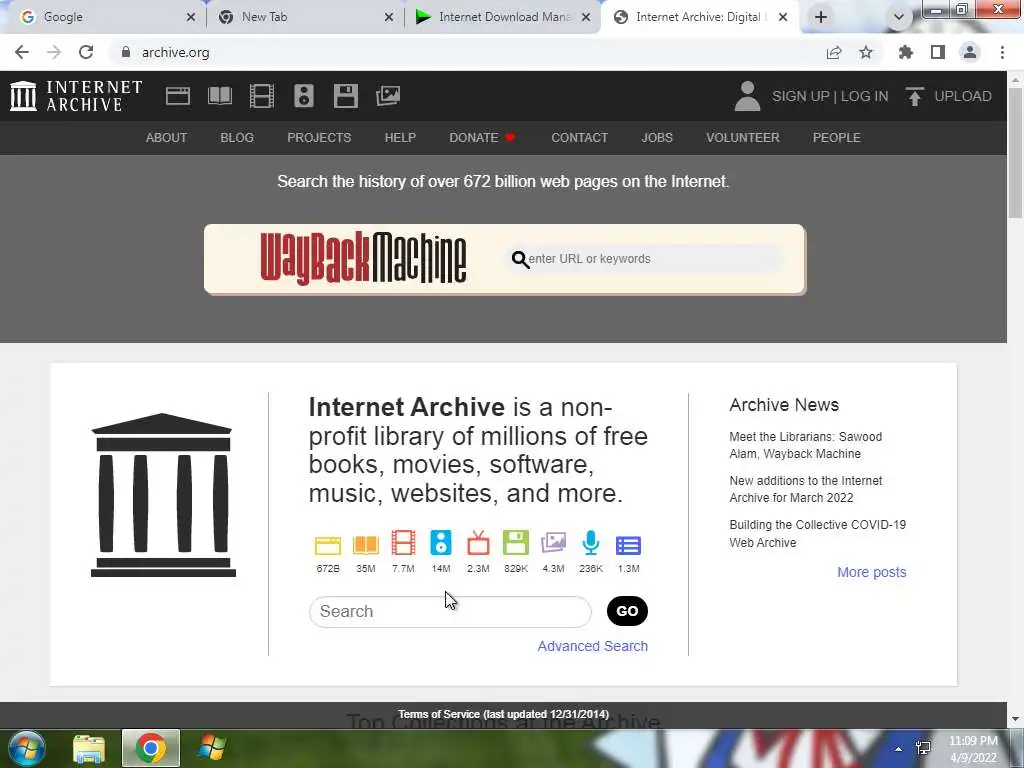Click the Wayback Machine search magnifier icon
Viewport: 1024px width, 768px height.
520,259
